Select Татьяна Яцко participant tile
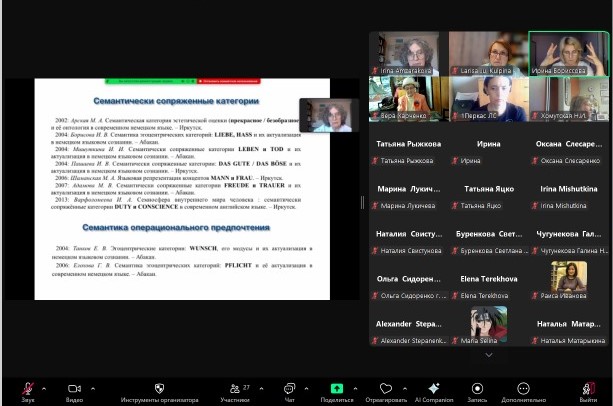613x406 pixels. point(489,189)
